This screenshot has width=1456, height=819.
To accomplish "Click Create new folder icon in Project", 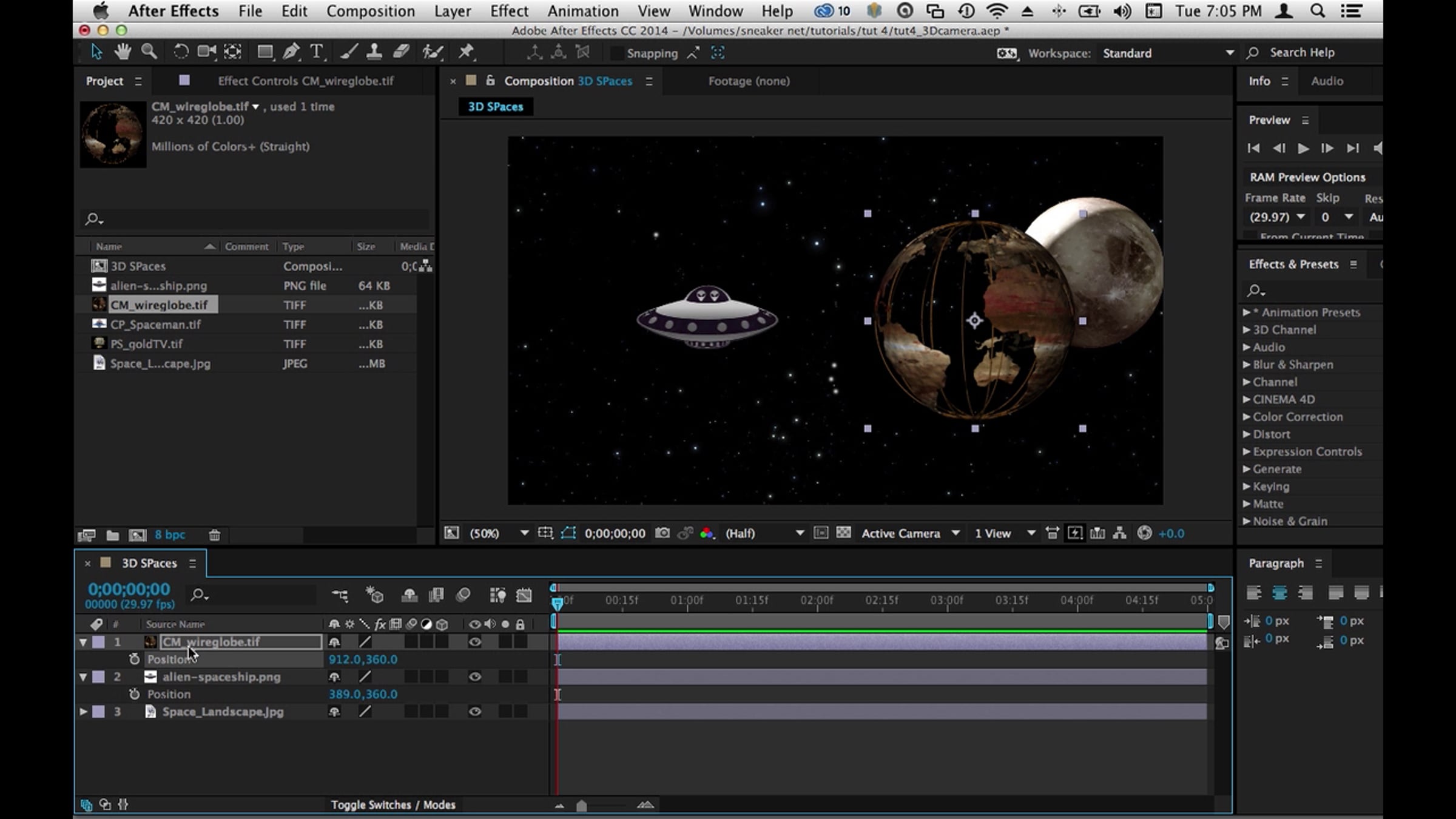I will pos(112,535).
